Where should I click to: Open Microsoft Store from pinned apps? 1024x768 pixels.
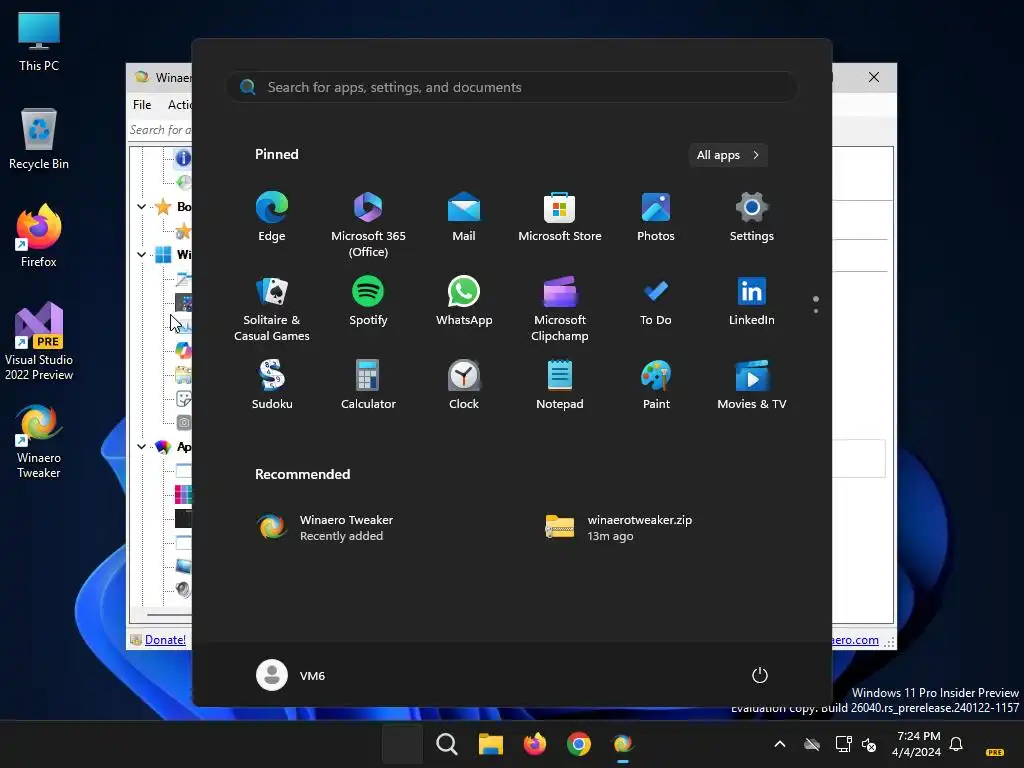[x=560, y=217]
